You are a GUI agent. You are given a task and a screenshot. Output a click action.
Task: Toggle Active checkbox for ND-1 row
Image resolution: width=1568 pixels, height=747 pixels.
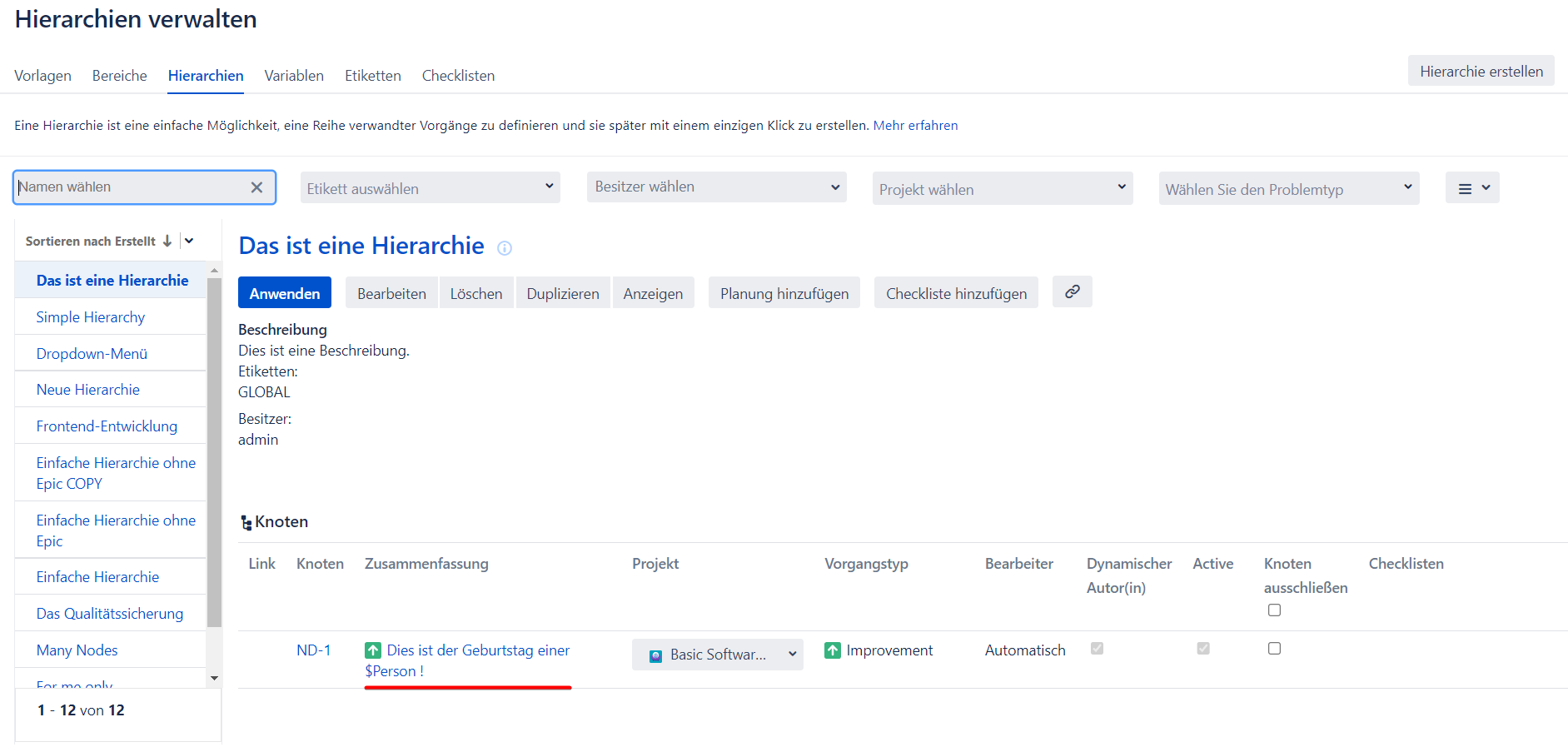coord(1202,649)
